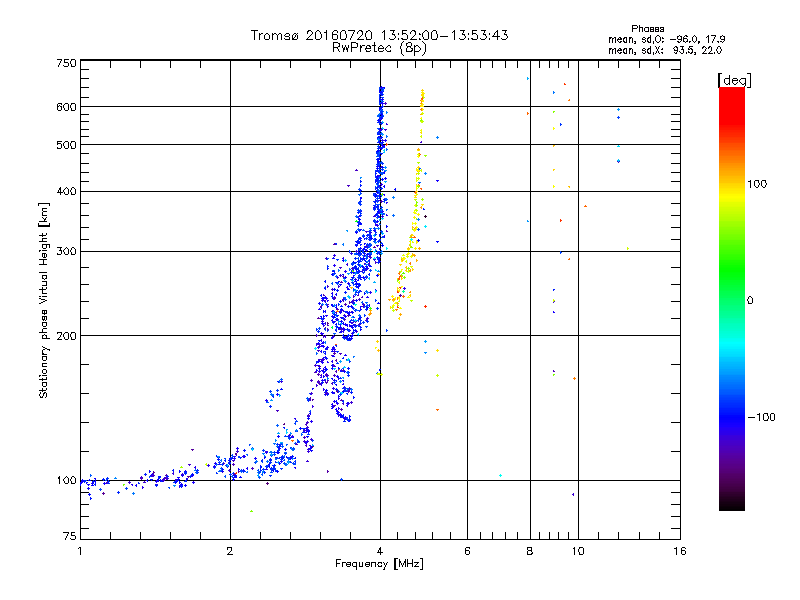Click the y-axis tick label '200'
The width and height of the screenshot is (800, 600).
(x=66, y=336)
